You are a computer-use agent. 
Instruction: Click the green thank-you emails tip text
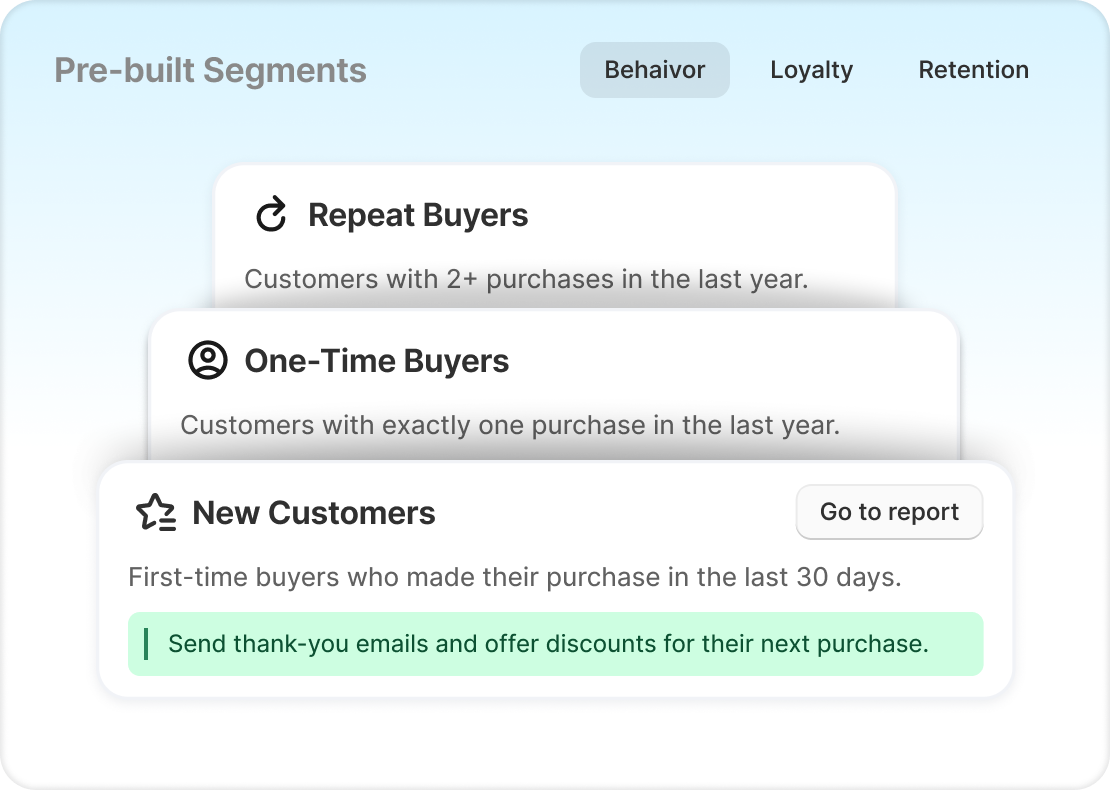pos(548,644)
